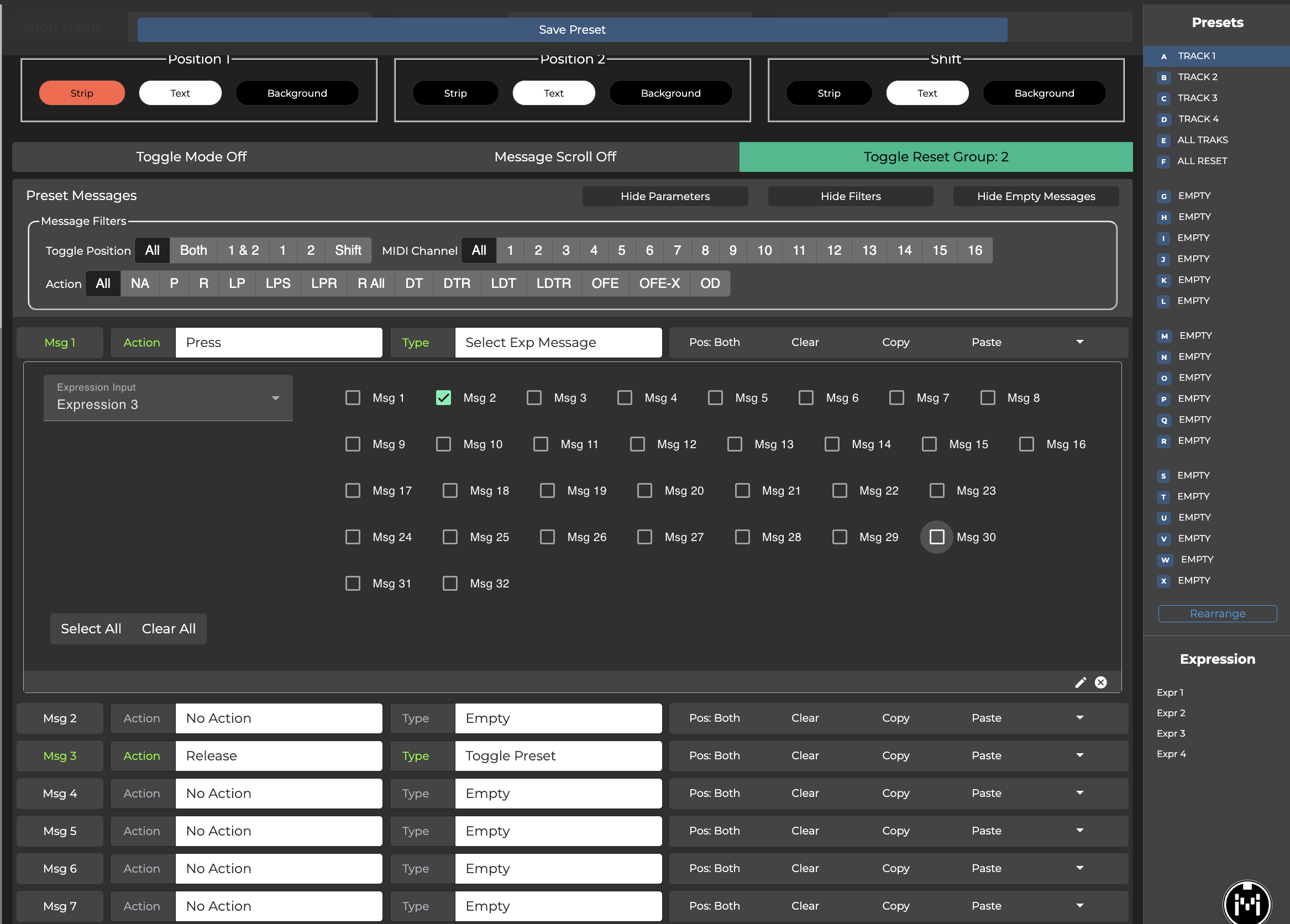The image size is (1290, 924).
Task: Open the Expression Input dropdown
Action: pyautogui.click(x=168, y=397)
